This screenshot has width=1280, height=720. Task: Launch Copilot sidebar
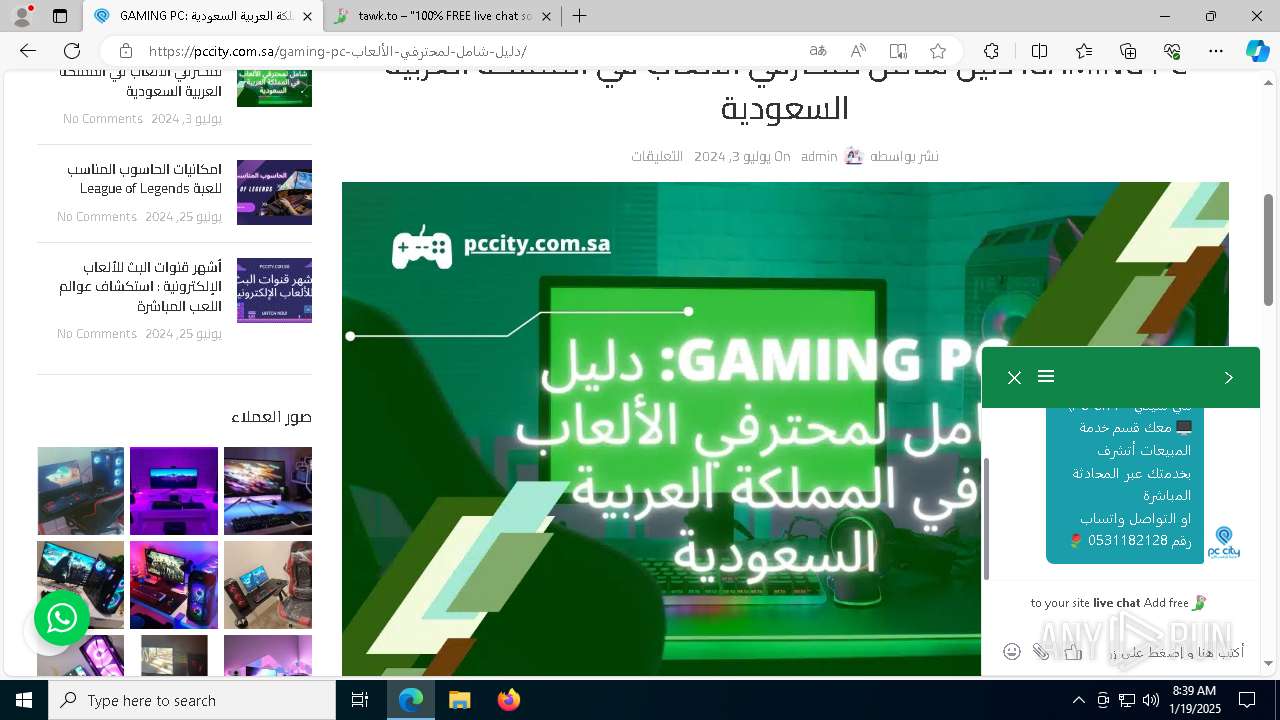[1257, 51]
